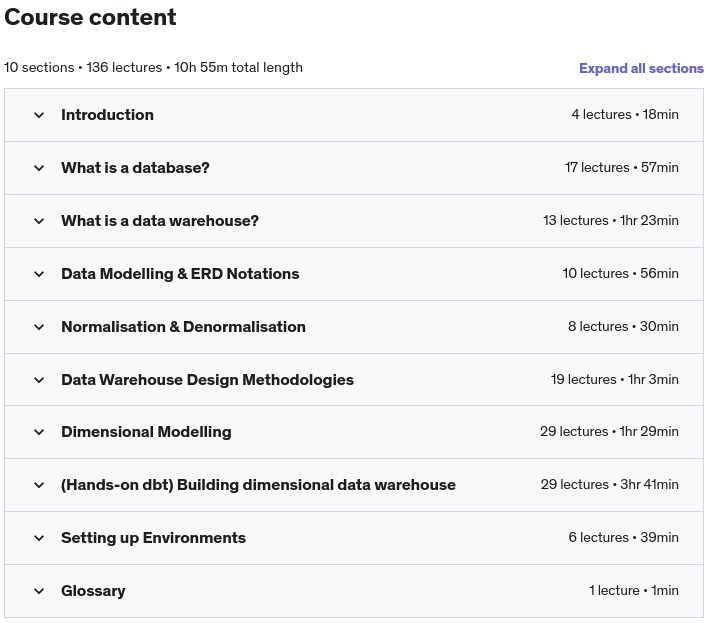
Task: Open the What is a database? heading
Action: (135, 168)
